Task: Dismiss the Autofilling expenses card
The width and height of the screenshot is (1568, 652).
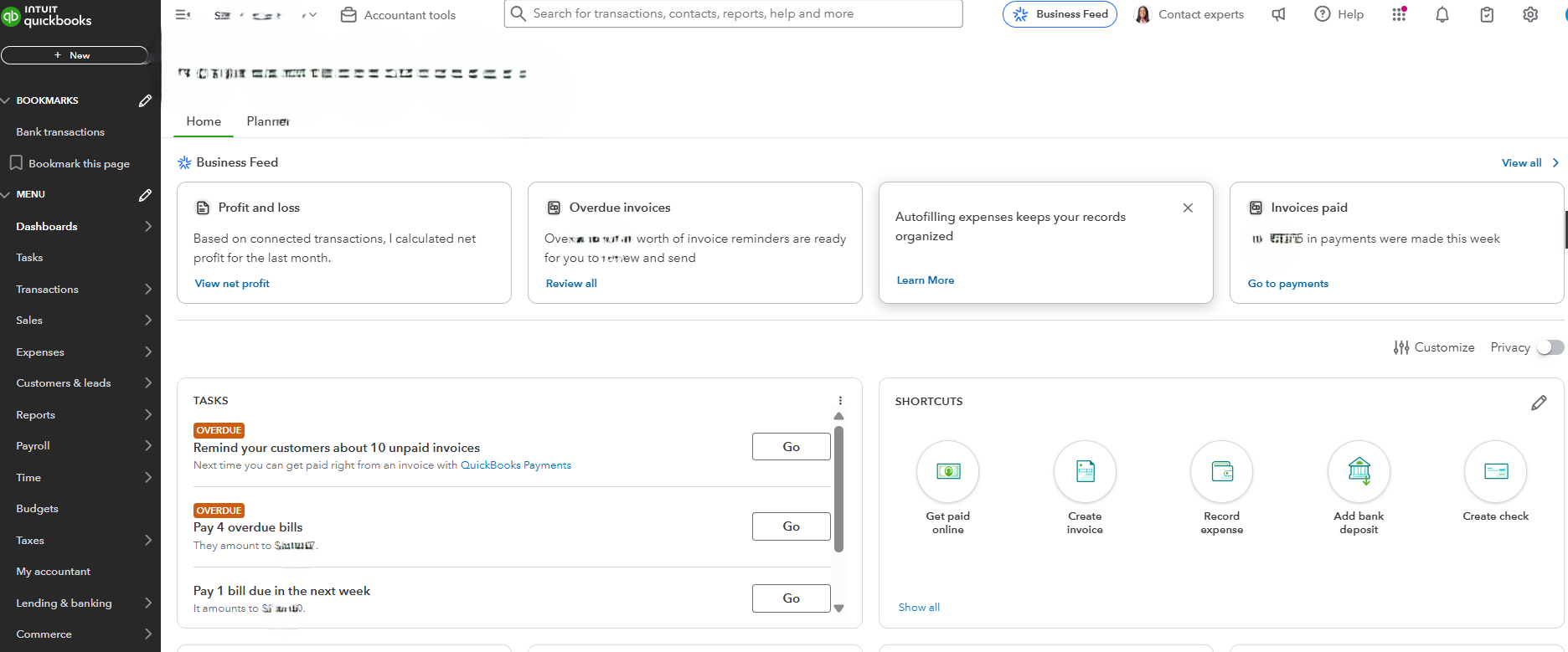Action: click(x=1188, y=208)
